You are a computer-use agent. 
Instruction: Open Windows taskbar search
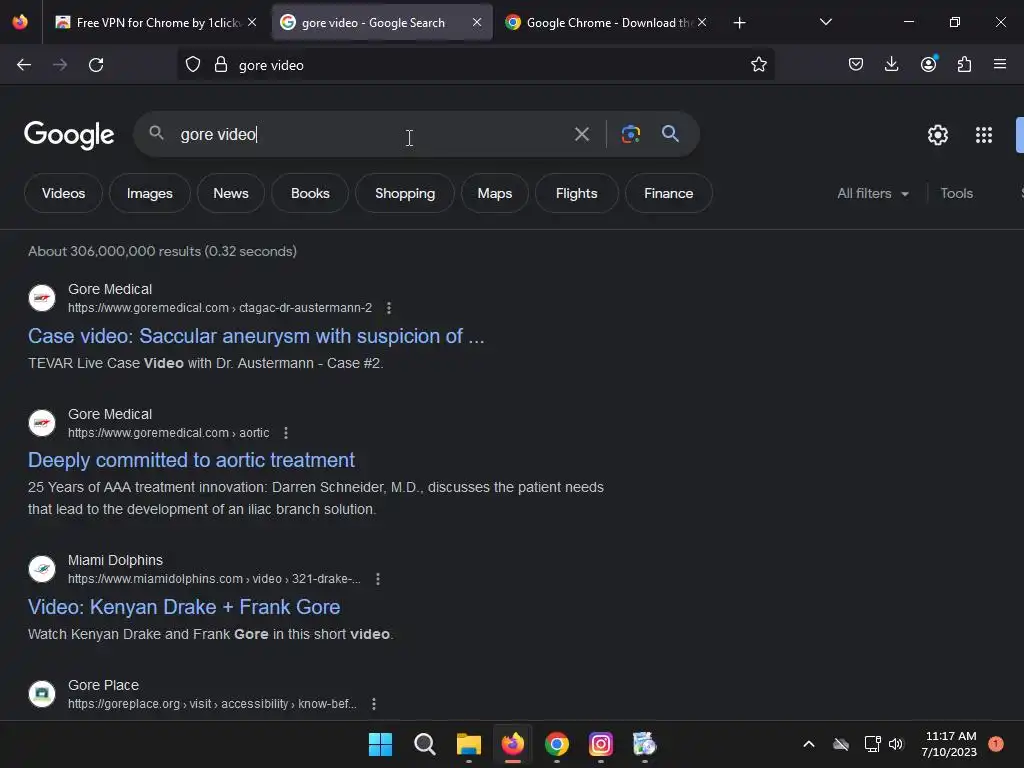(424, 744)
